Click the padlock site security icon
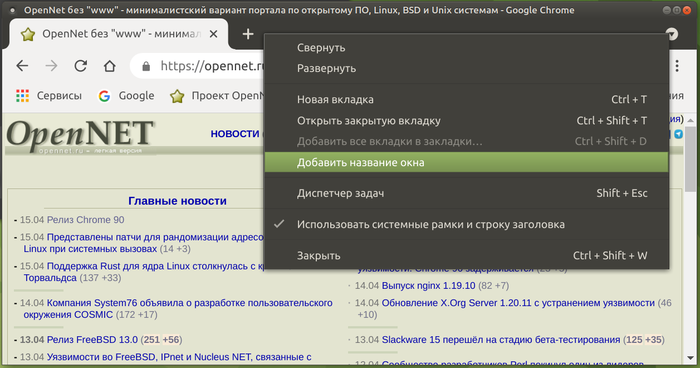Image resolution: width=700 pixels, height=368 pixels. pos(146,67)
